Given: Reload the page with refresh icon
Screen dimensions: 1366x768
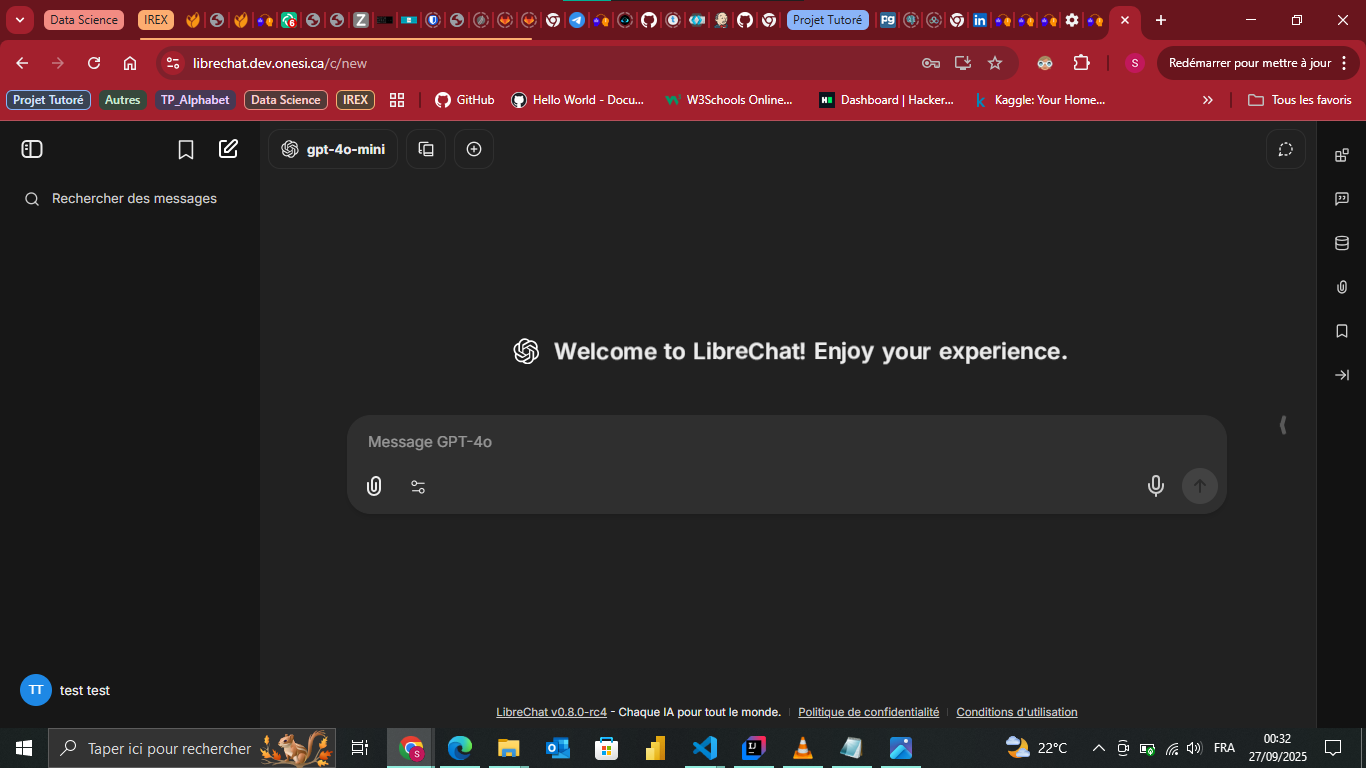Looking at the screenshot, I should pyautogui.click(x=94, y=63).
